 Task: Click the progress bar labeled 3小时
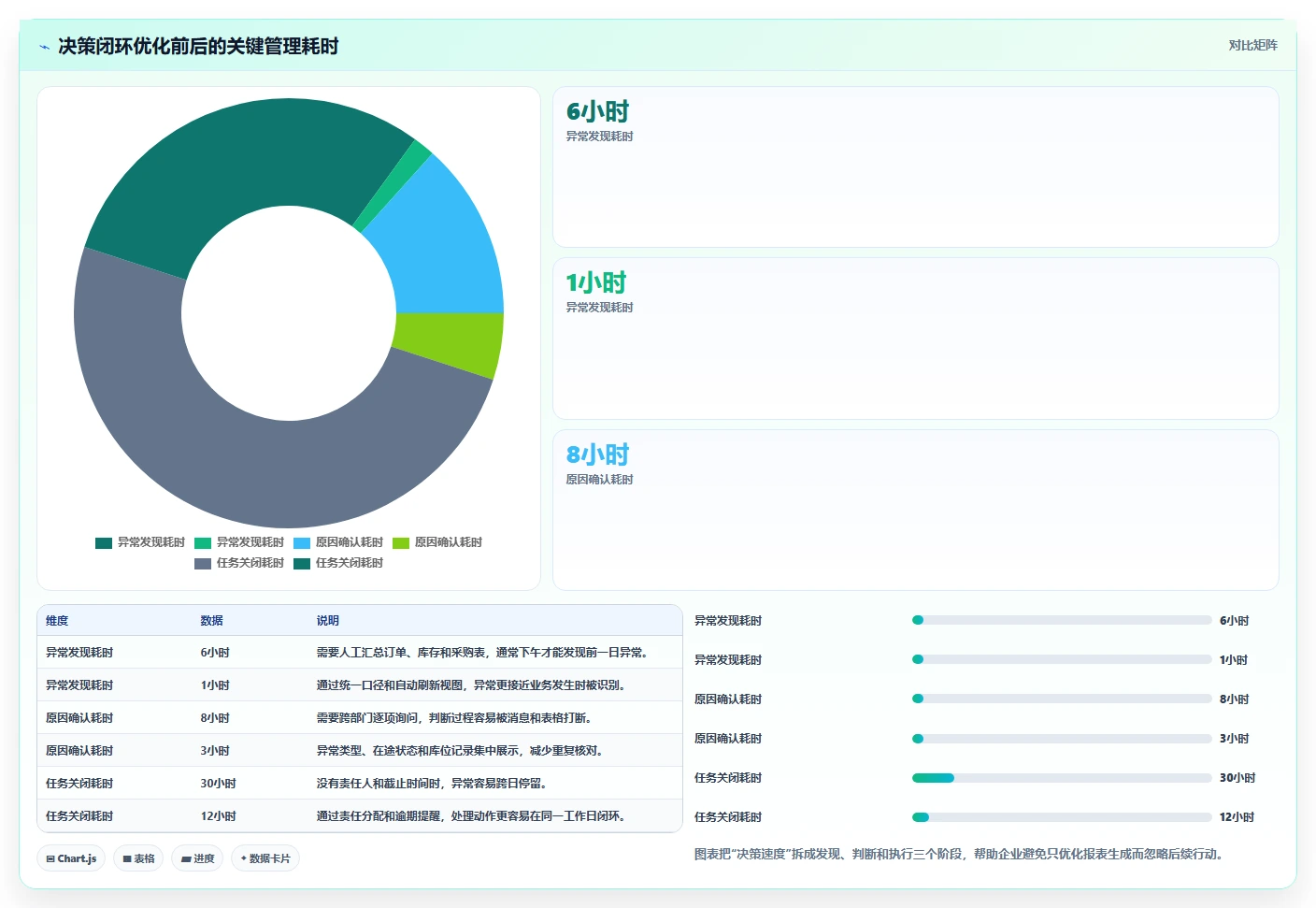1062,739
